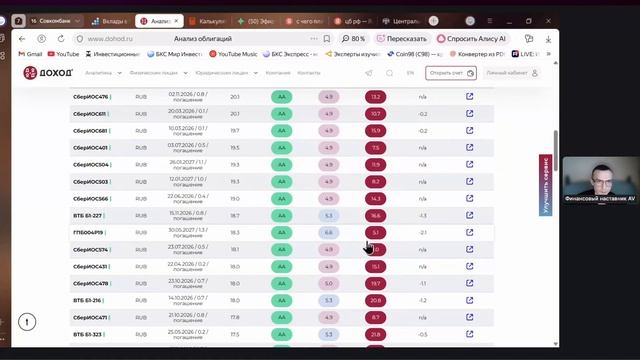Click the Улучшить сервис side tab
Screen dimensions: 640x360
click(545, 185)
